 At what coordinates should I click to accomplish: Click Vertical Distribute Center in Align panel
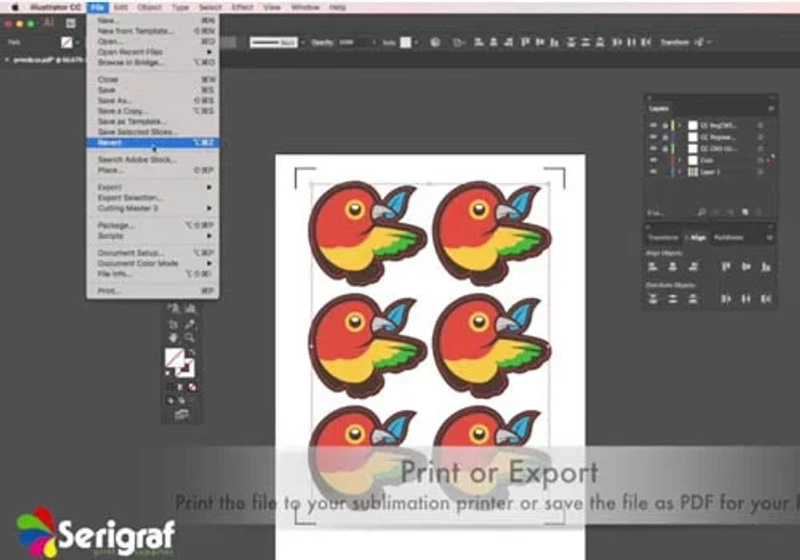pyautogui.click(x=673, y=299)
